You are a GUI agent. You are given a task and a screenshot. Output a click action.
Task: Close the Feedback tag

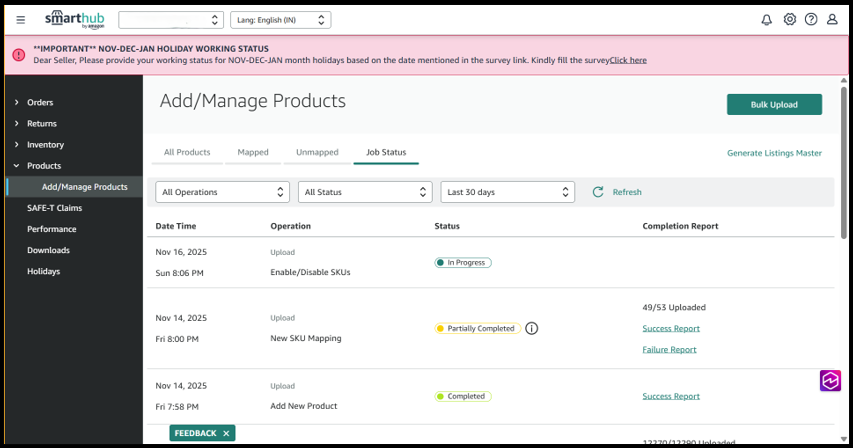tap(227, 433)
